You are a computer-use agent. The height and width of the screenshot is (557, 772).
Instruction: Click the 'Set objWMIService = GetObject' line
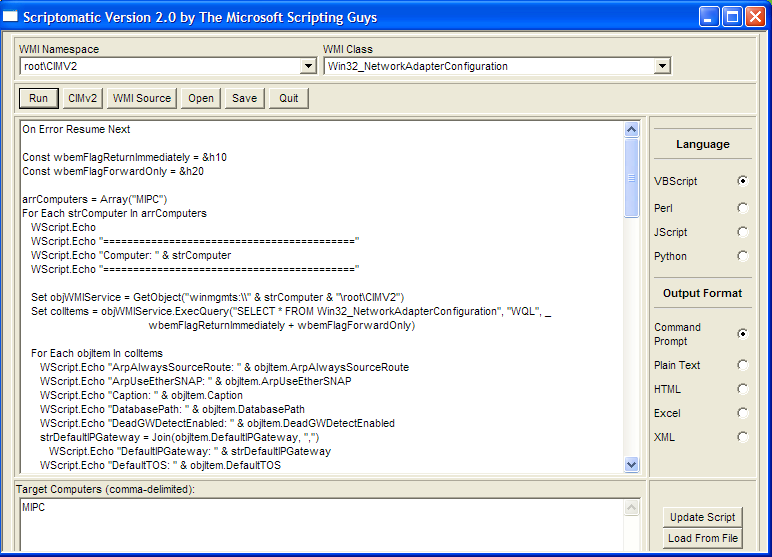218,297
